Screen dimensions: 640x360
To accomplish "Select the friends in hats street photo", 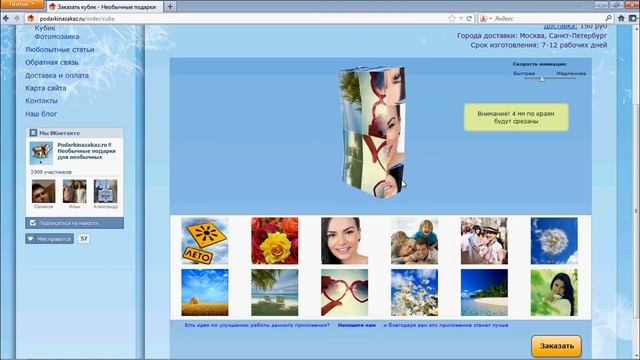I will 484,241.
